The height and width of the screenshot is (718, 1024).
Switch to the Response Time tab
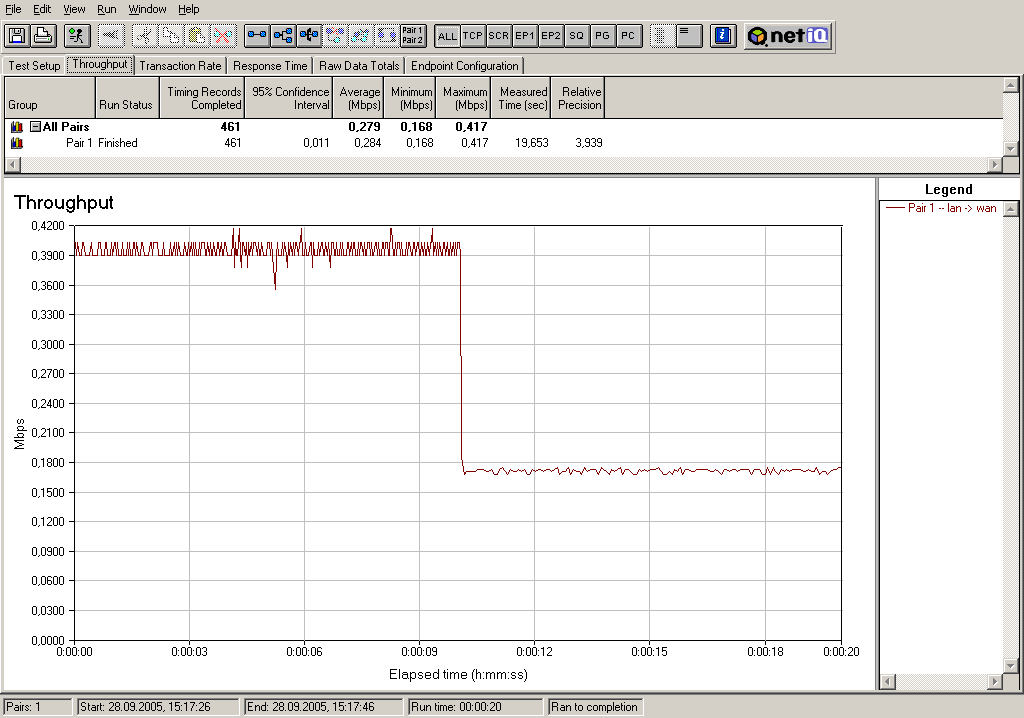point(270,66)
